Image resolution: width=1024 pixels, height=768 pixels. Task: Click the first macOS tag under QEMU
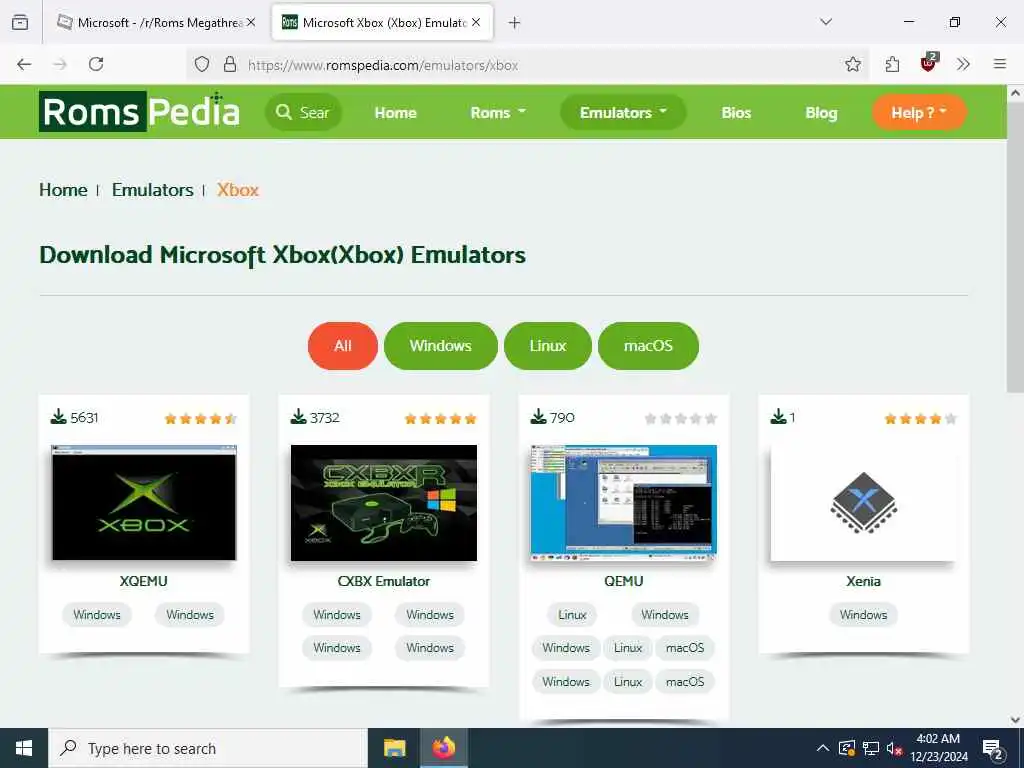(x=685, y=648)
